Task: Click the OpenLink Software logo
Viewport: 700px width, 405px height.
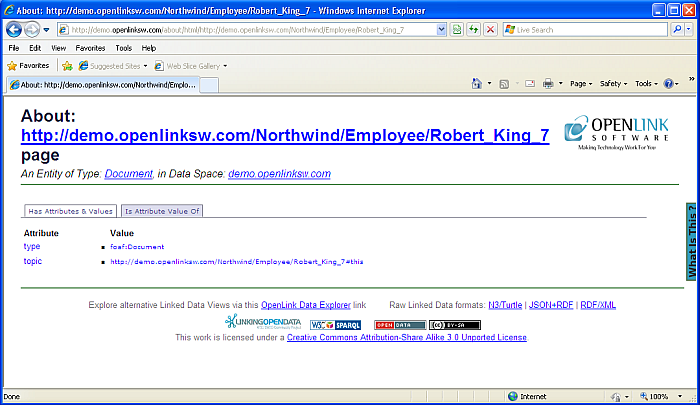Action: pyautogui.click(x=616, y=133)
